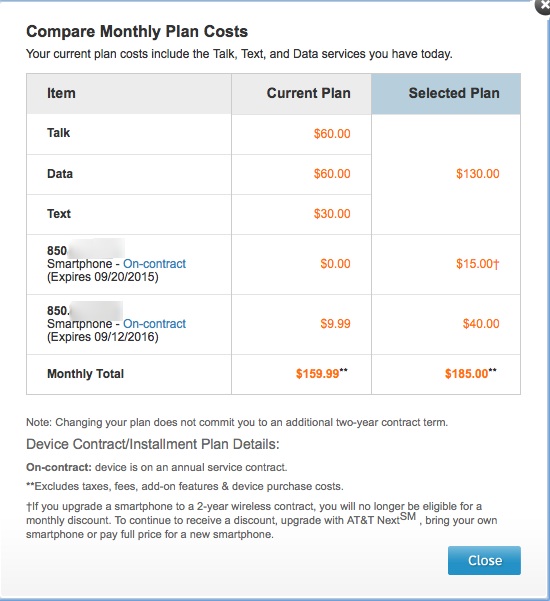The width and height of the screenshot is (550, 601).
Task: Click the Talk row label
Action: click(59, 133)
